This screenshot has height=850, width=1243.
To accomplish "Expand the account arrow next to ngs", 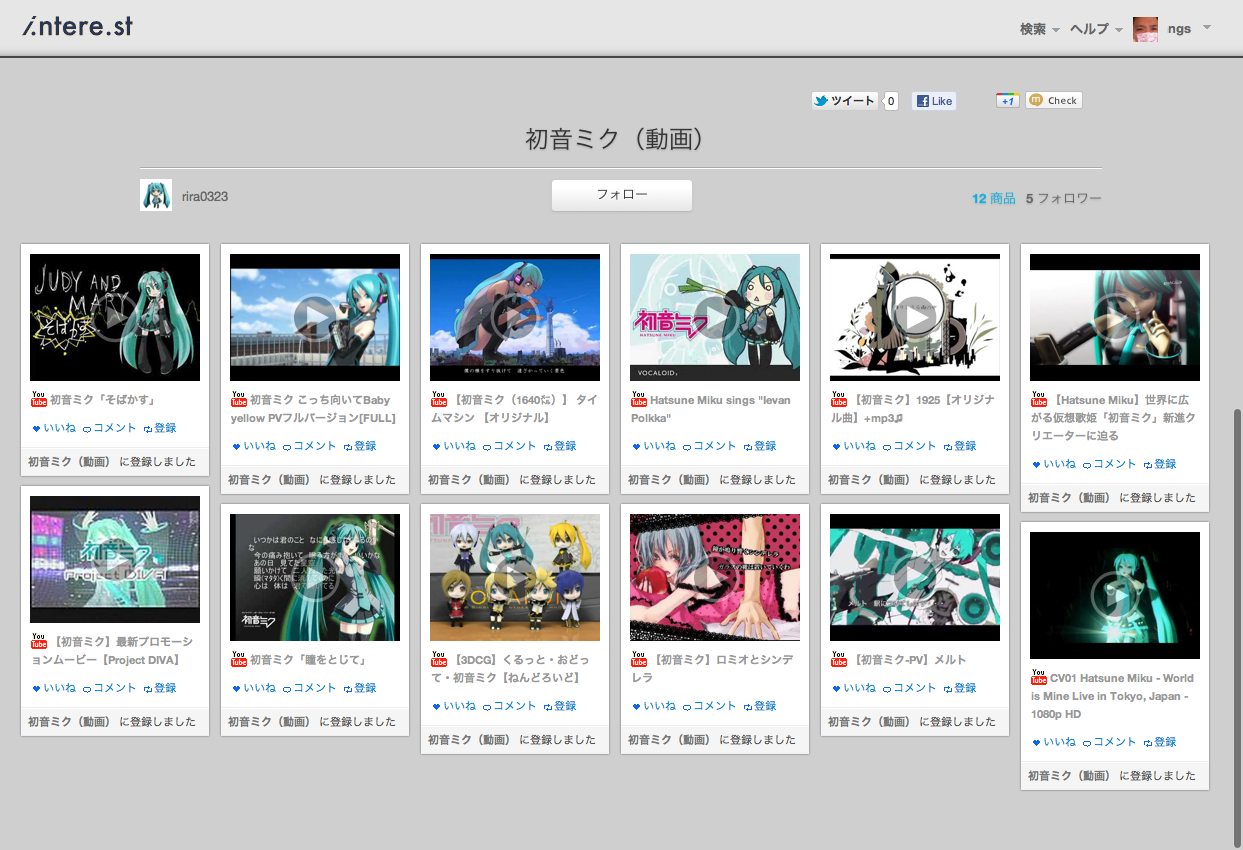I will pyautogui.click(x=1207, y=27).
